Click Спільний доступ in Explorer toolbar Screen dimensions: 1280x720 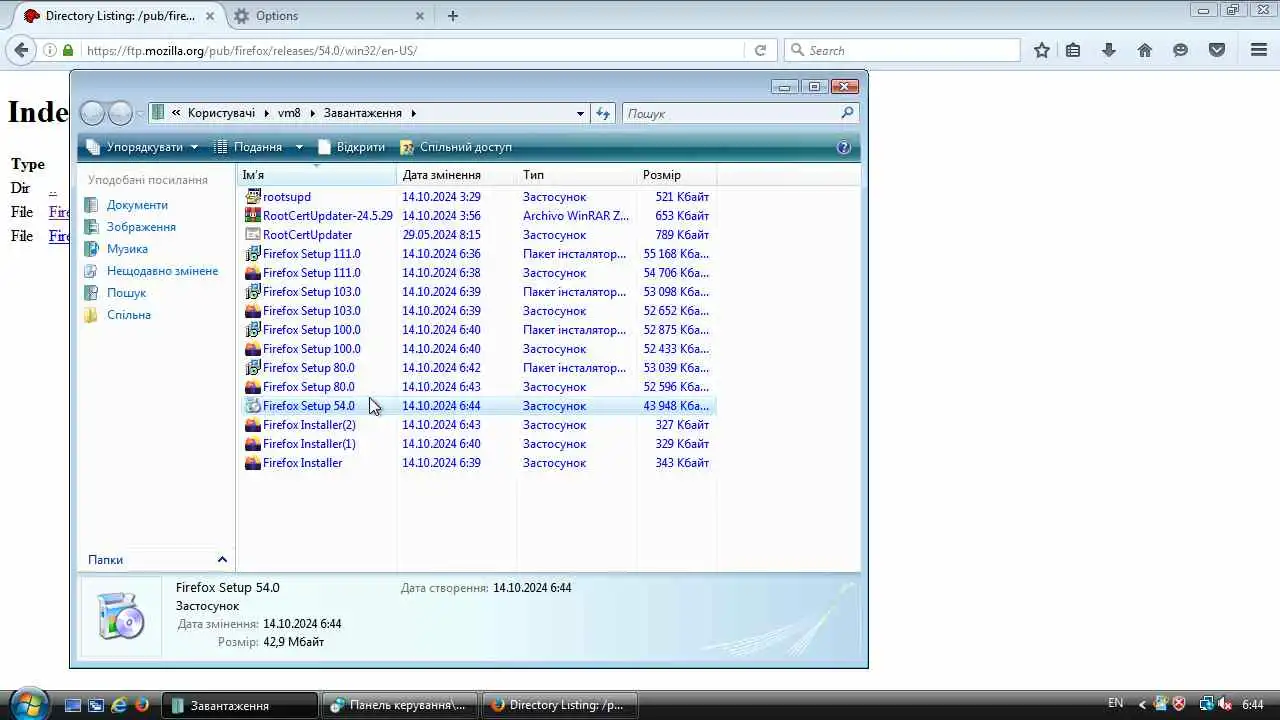[456, 147]
